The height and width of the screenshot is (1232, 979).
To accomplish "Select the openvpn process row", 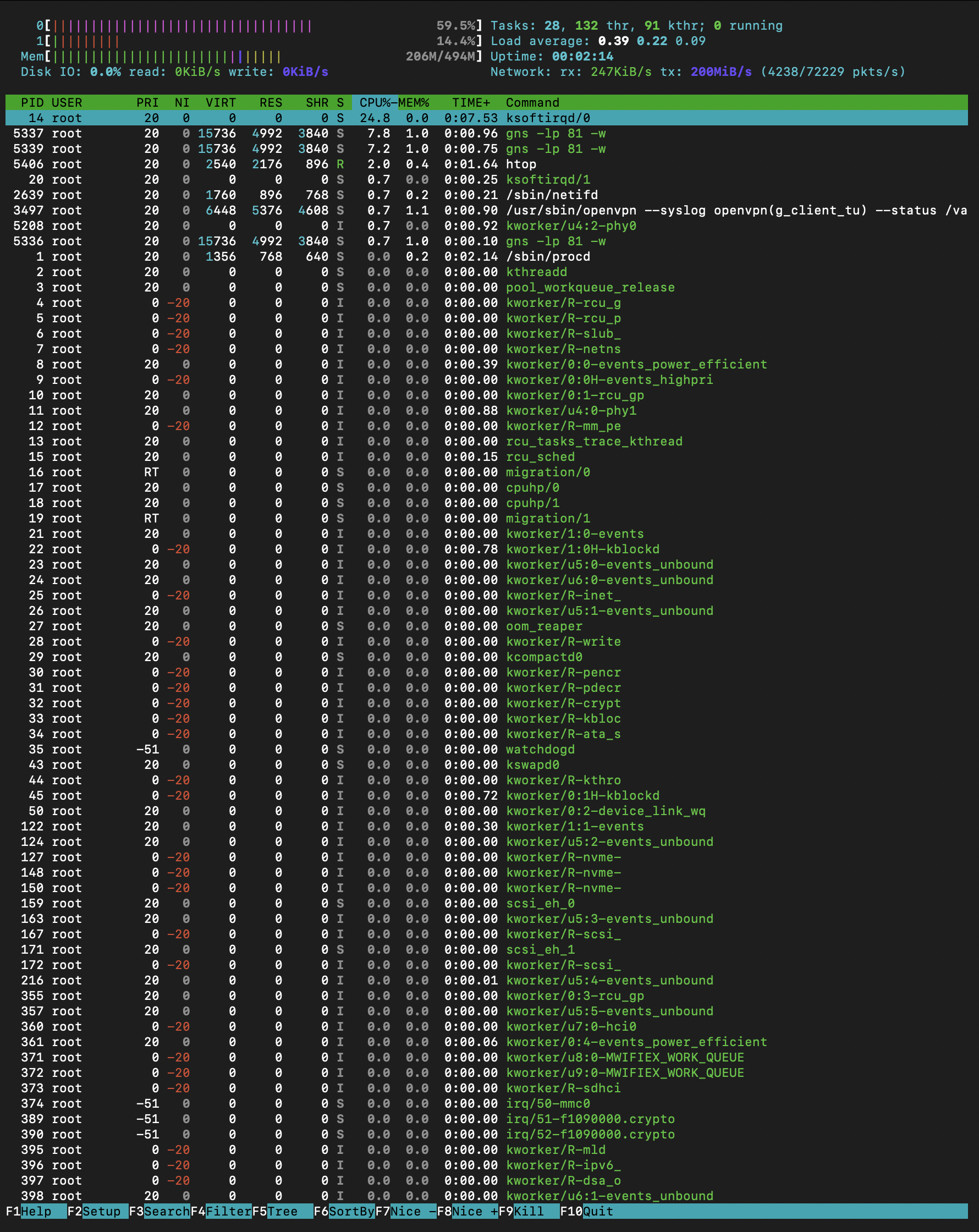I will click(x=486, y=210).
